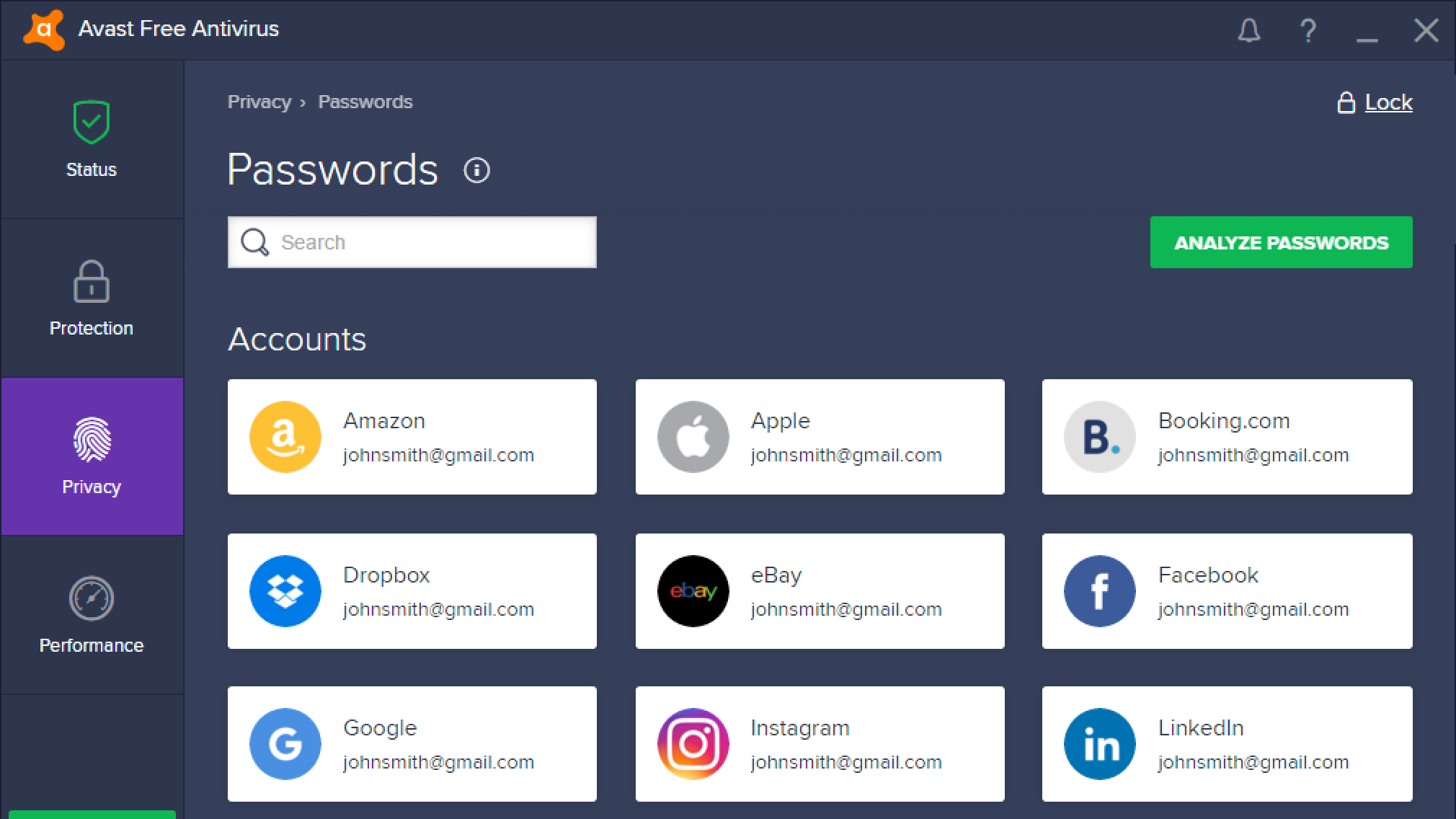Open the Instagram account tile
The image size is (1456, 819).
coord(819,743)
